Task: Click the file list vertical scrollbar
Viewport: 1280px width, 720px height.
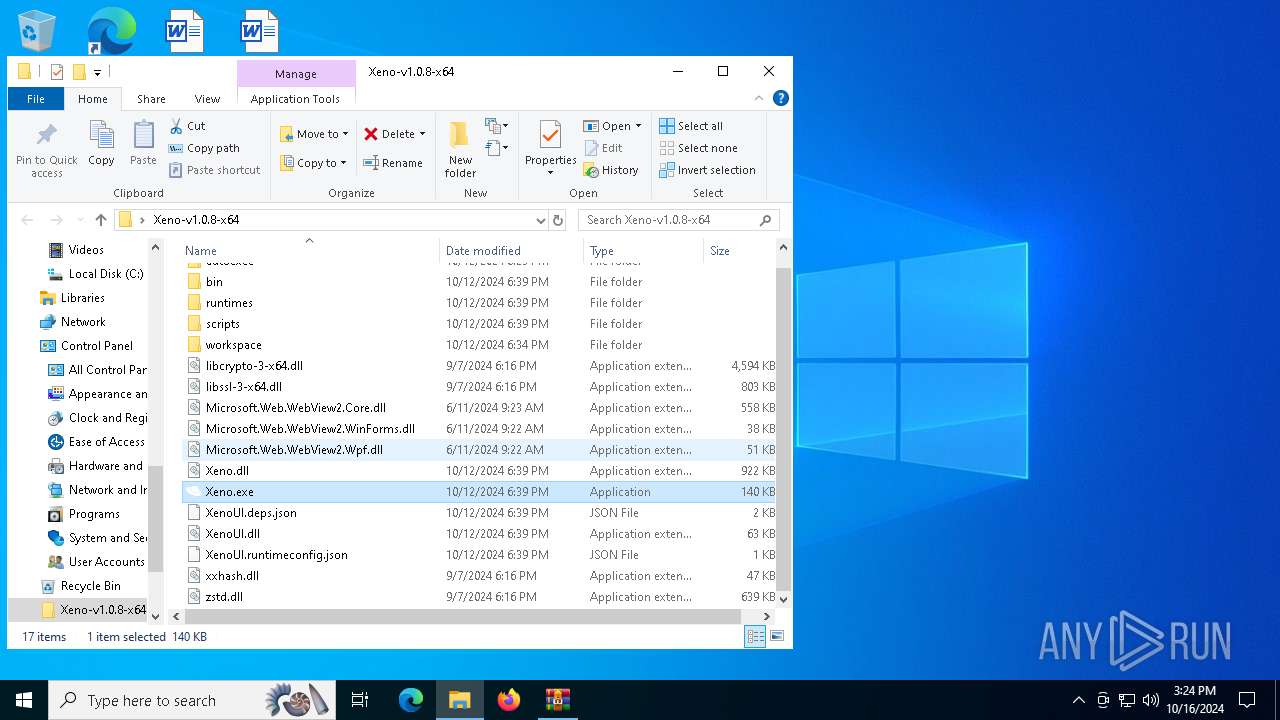Action: 783,428
